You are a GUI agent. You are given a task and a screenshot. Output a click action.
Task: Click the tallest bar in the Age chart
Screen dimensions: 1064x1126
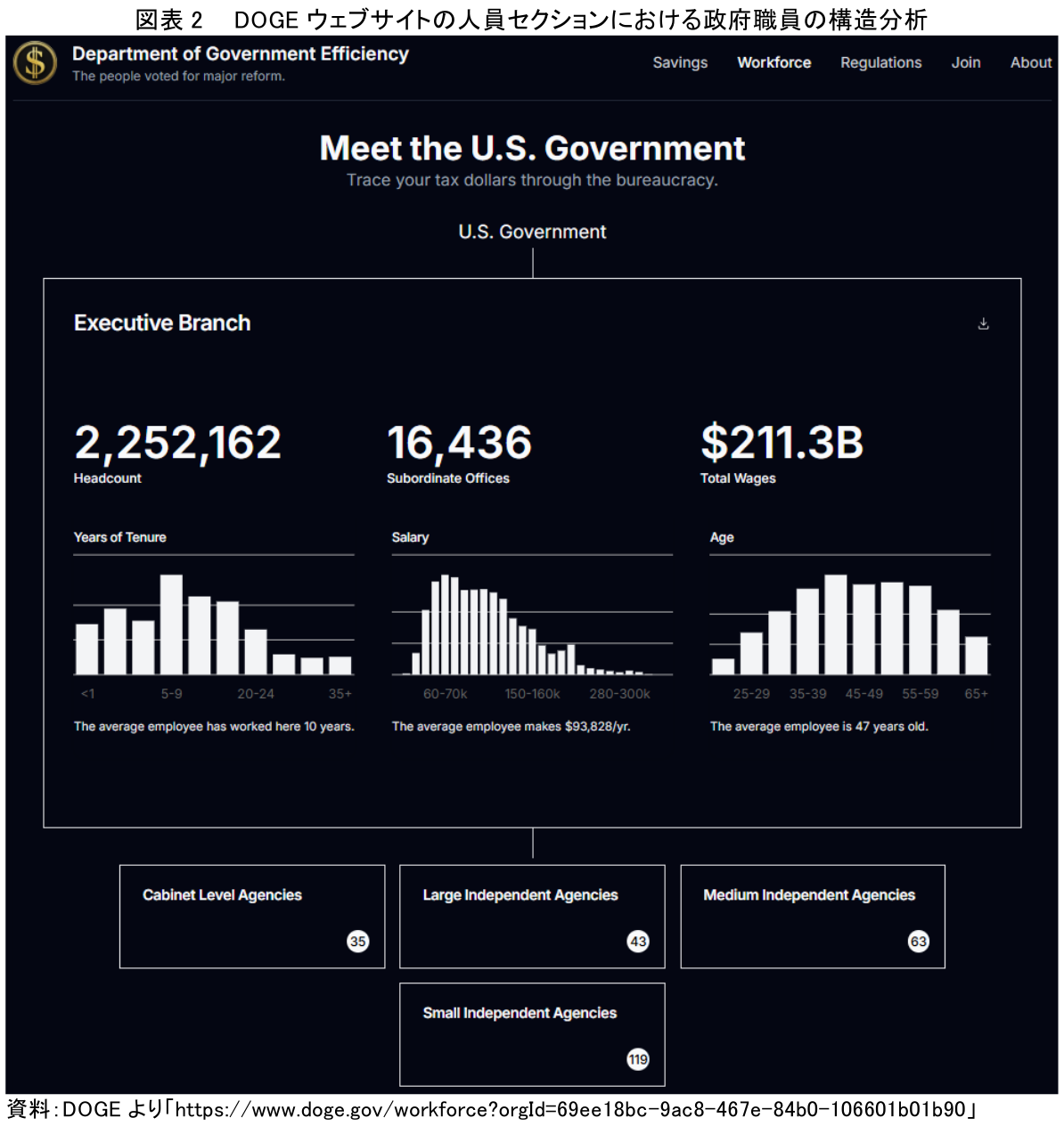point(835,624)
